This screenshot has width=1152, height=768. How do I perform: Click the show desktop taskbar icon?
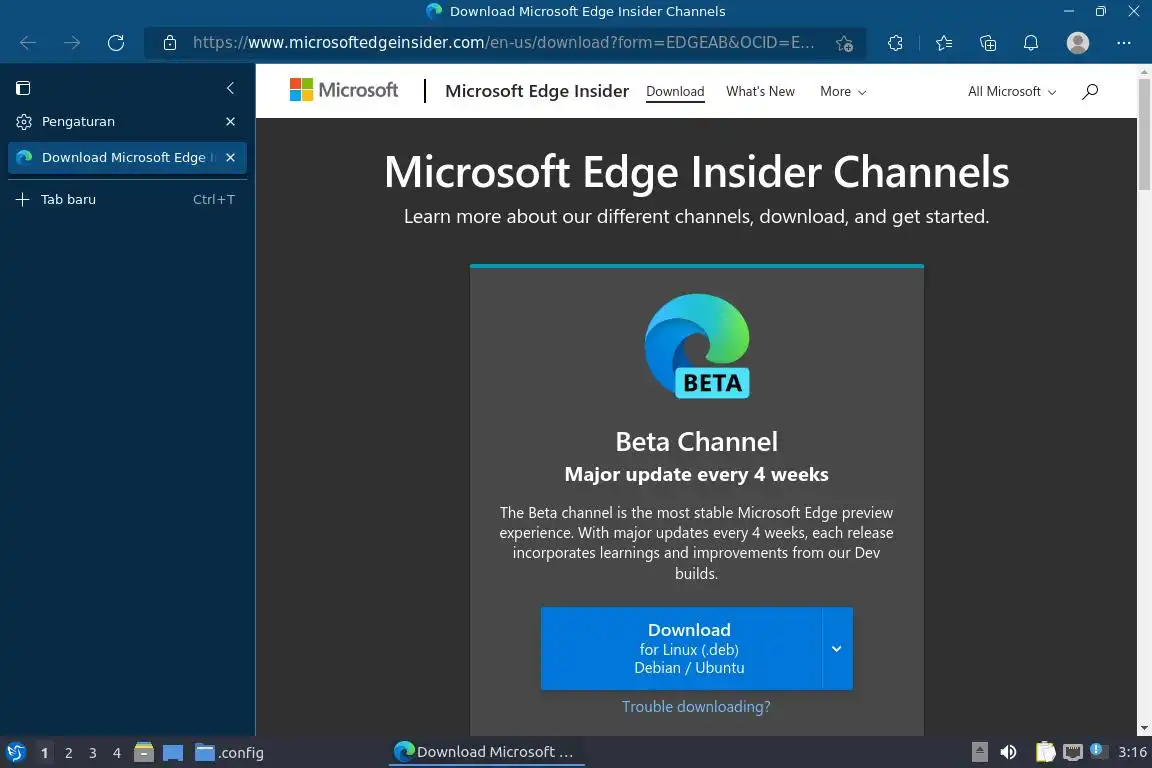point(173,752)
